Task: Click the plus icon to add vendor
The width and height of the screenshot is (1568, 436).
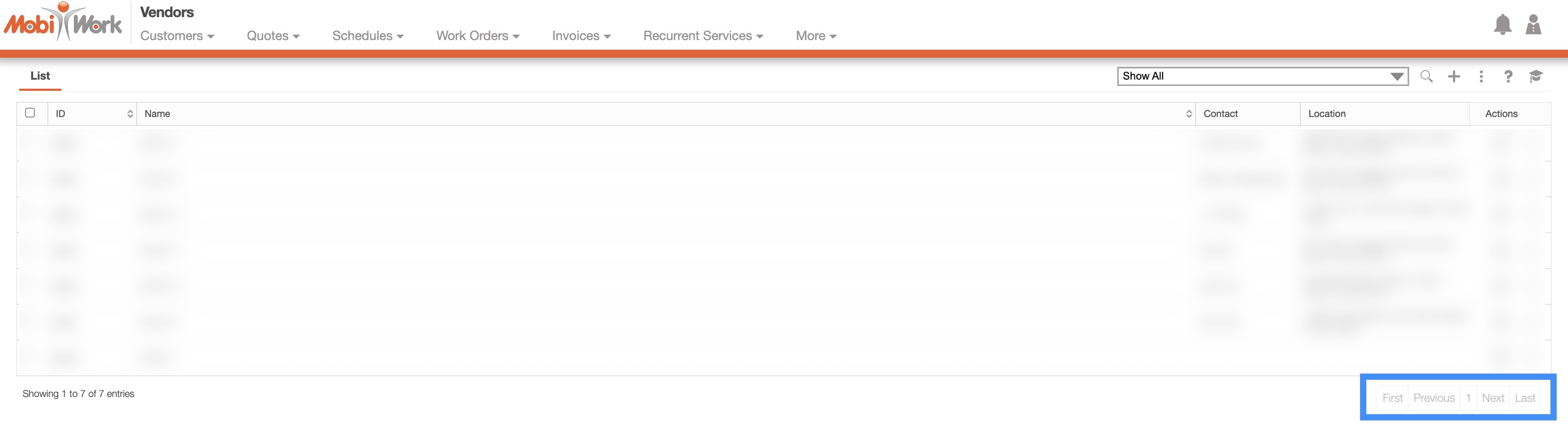Action: [x=1454, y=76]
